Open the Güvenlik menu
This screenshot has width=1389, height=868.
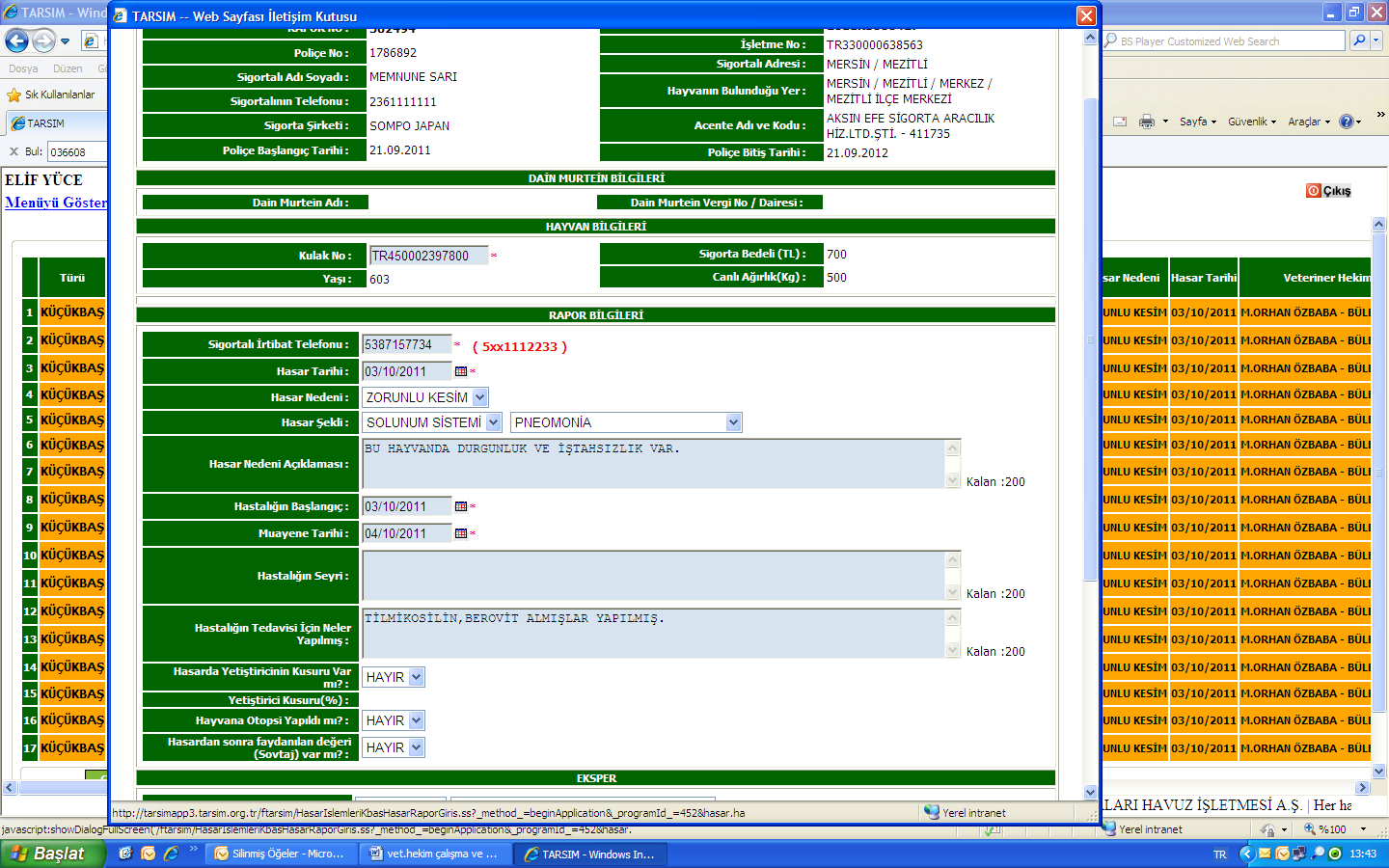click(1252, 122)
